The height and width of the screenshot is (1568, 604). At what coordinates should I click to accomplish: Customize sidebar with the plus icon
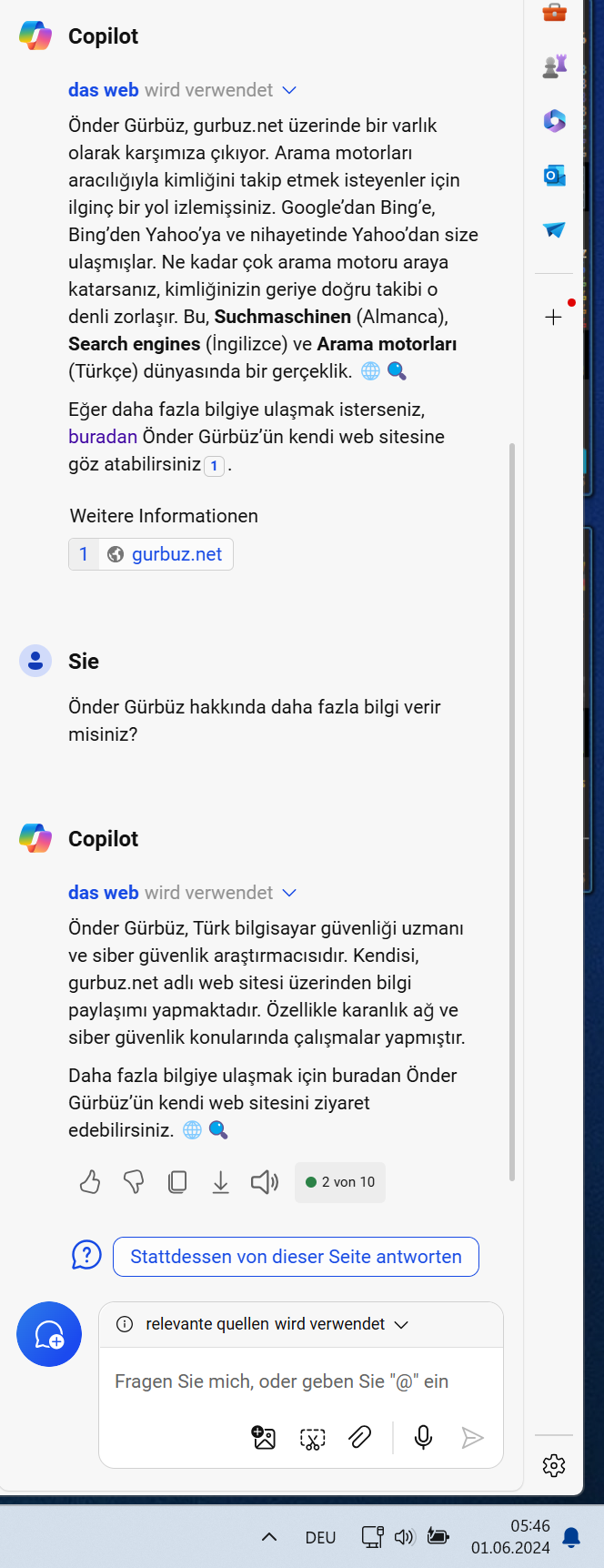click(554, 317)
